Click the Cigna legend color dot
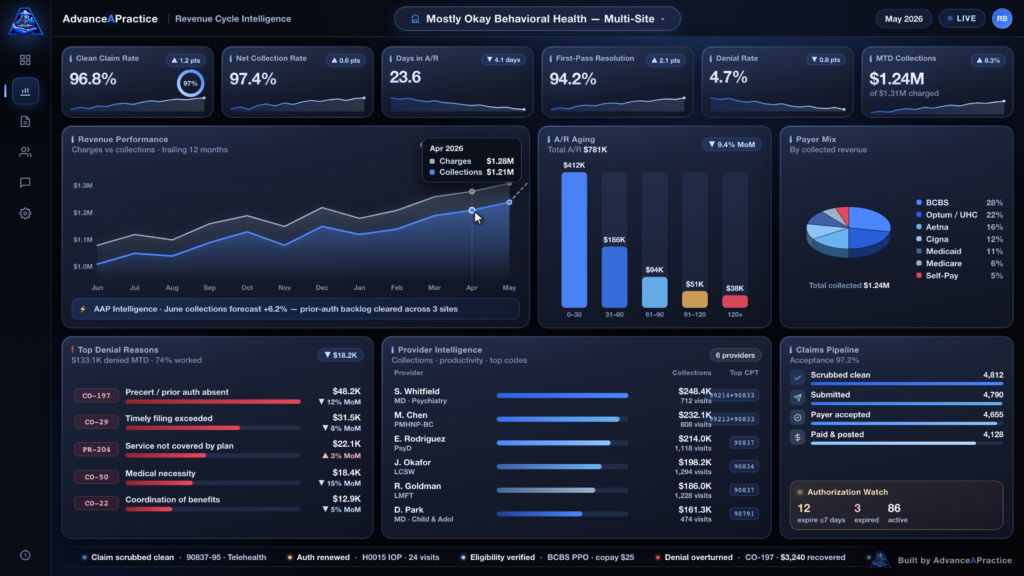This screenshot has width=1024, height=576. coord(919,239)
